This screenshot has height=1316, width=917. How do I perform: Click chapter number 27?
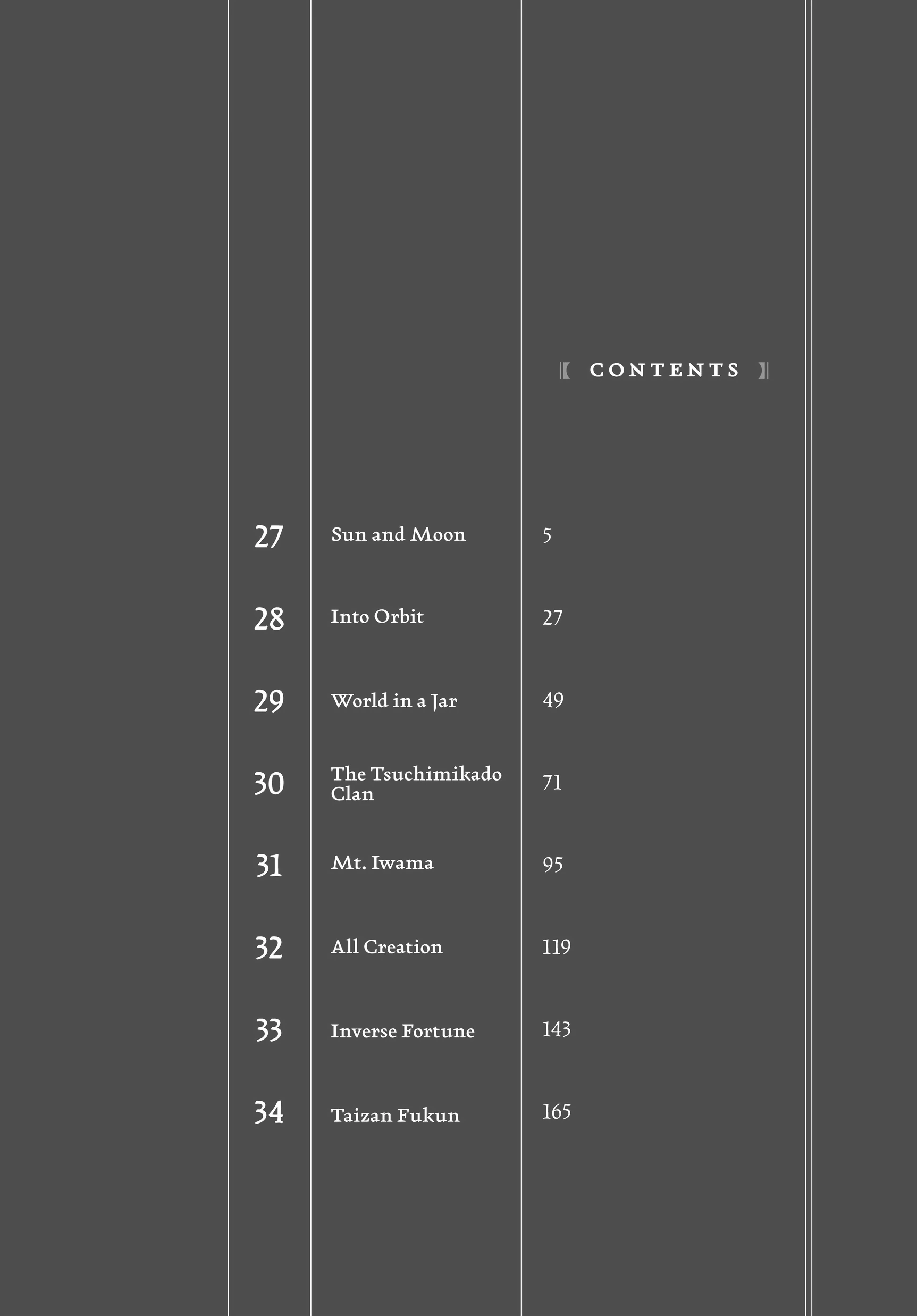pos(269,537)
